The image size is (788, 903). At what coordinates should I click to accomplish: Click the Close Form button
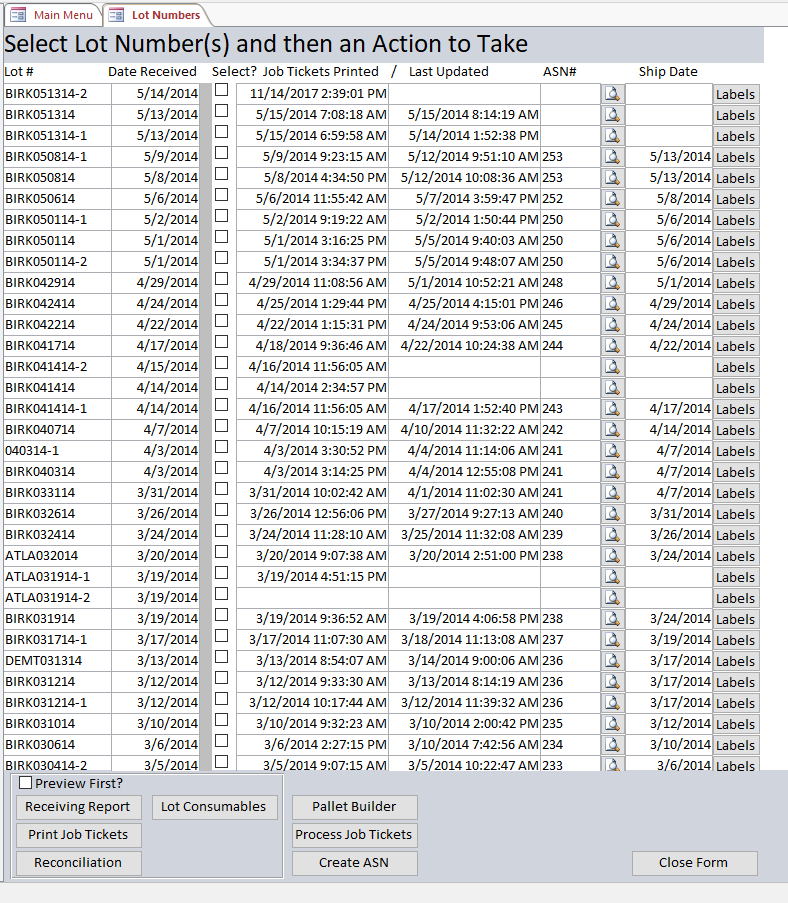(694, 863)
